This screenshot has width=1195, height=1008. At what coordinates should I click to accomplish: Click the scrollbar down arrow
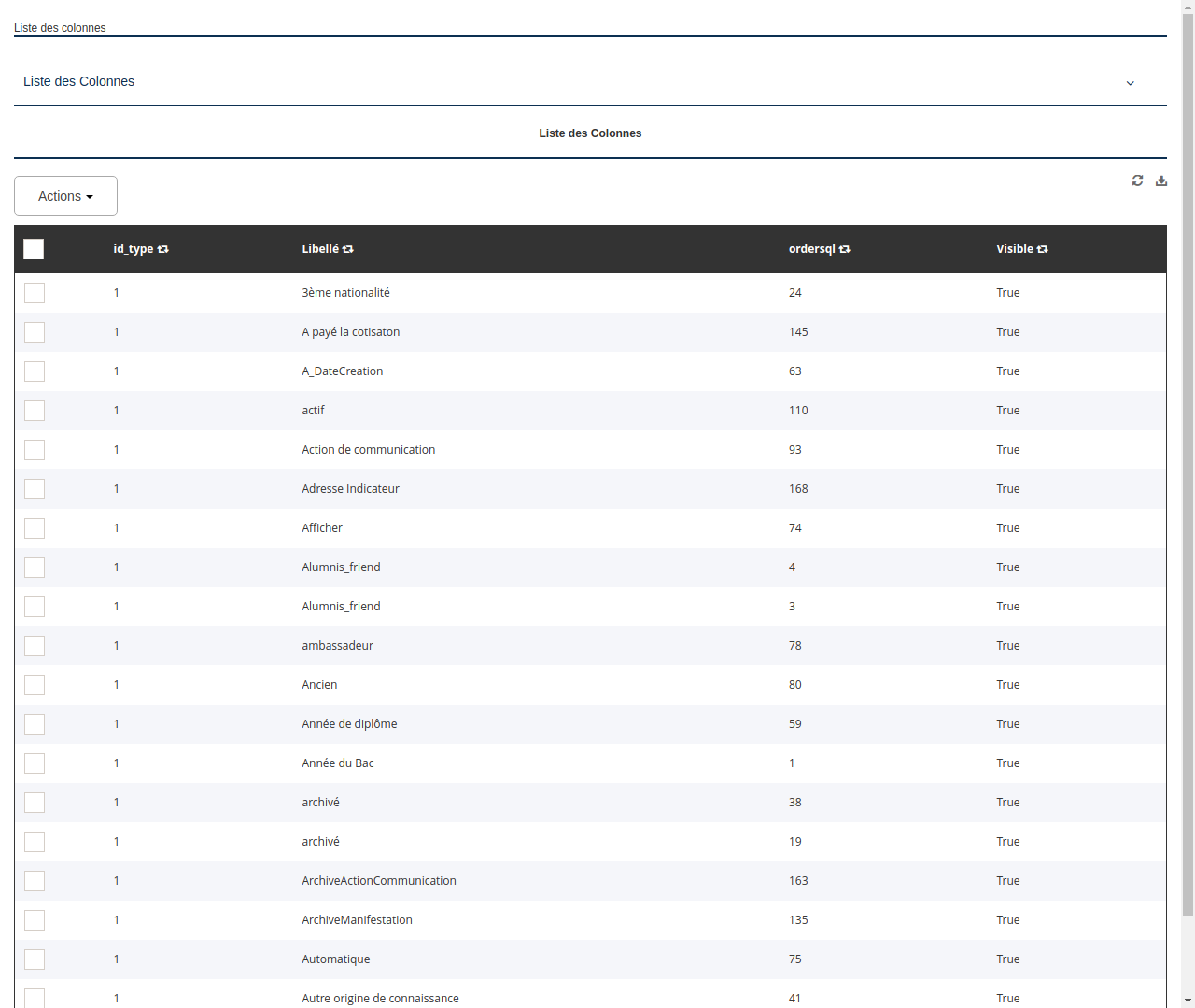coord(1188,1001)
